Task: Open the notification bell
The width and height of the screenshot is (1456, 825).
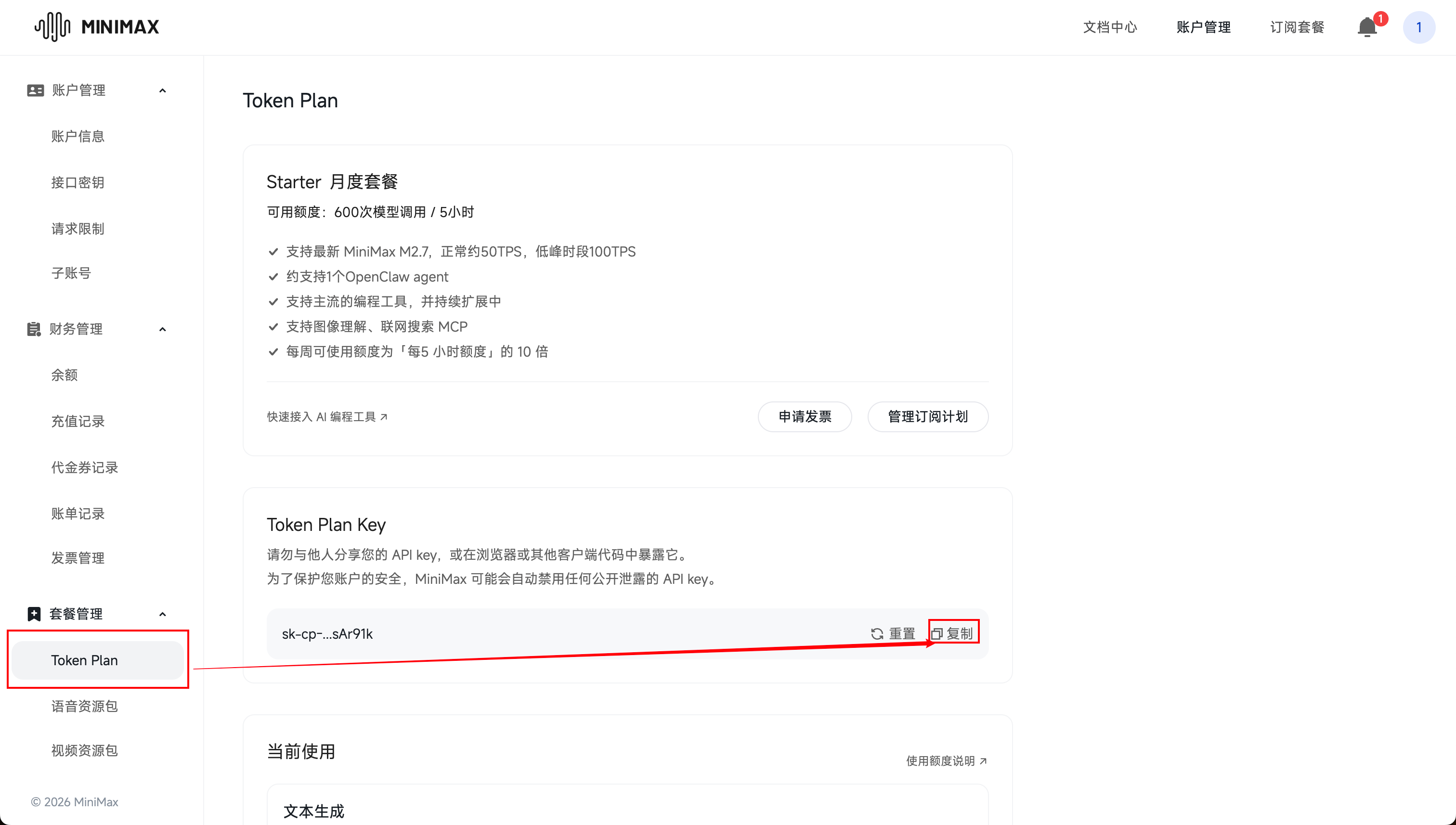Action: point(1367,27)
